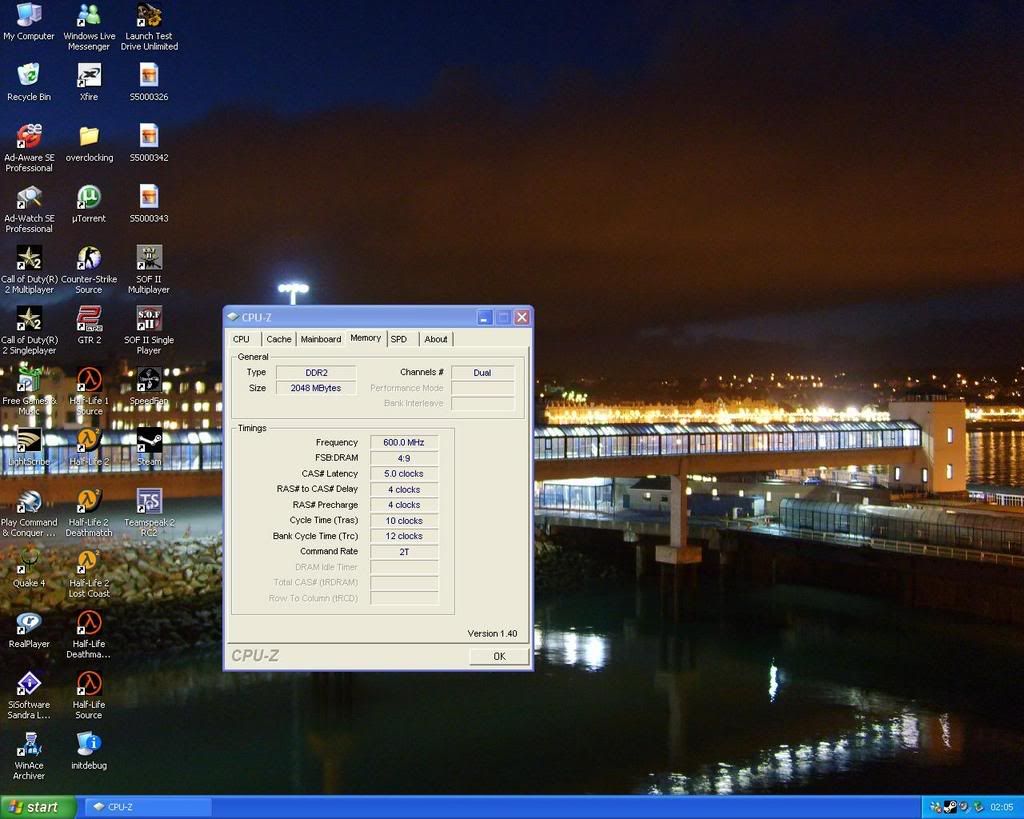Open the About tab in CPU-Z
The width and height of the screenshot is (1024, 819).
[436, 339]
